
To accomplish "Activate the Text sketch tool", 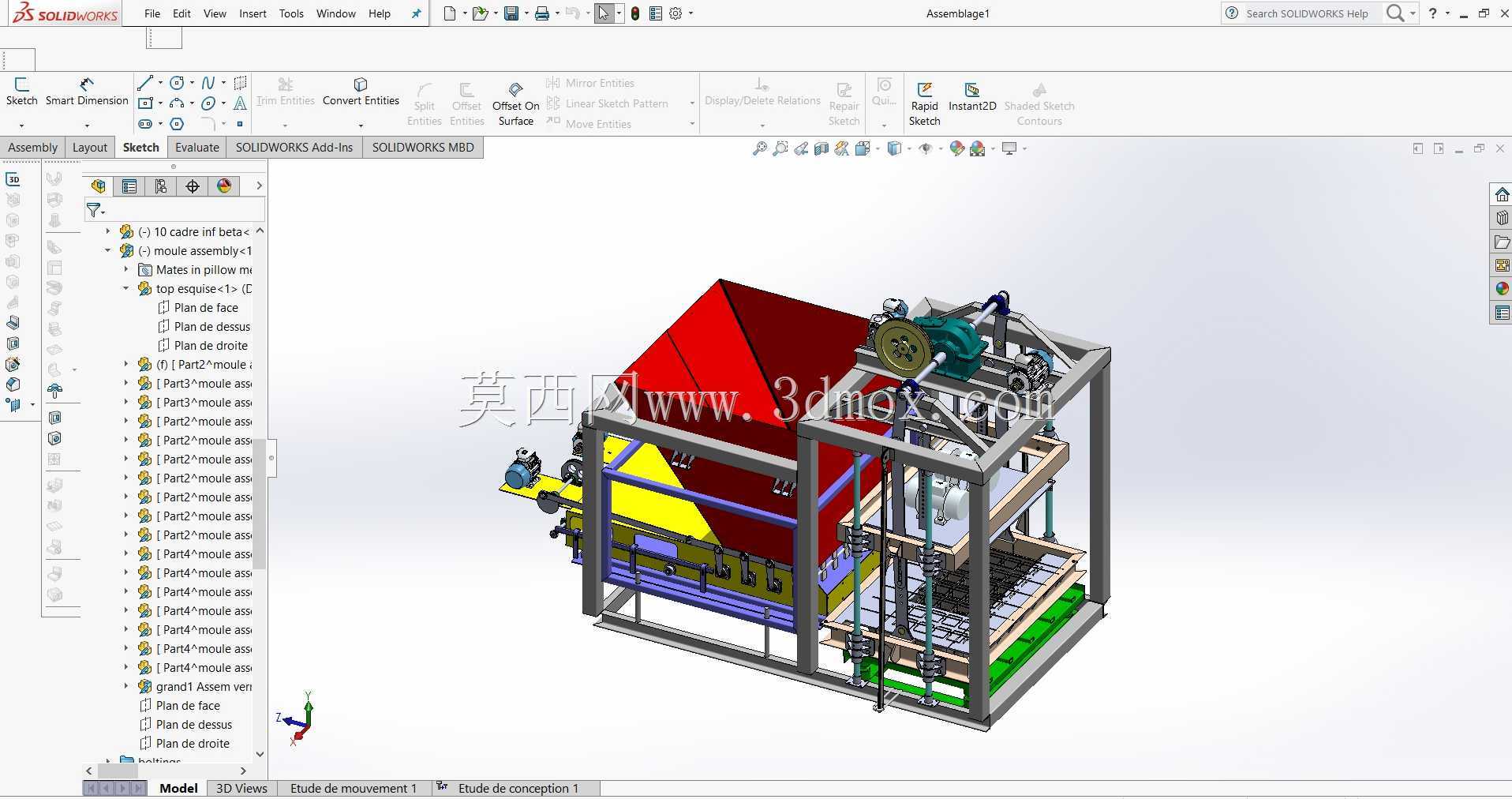I will (240, 103).
